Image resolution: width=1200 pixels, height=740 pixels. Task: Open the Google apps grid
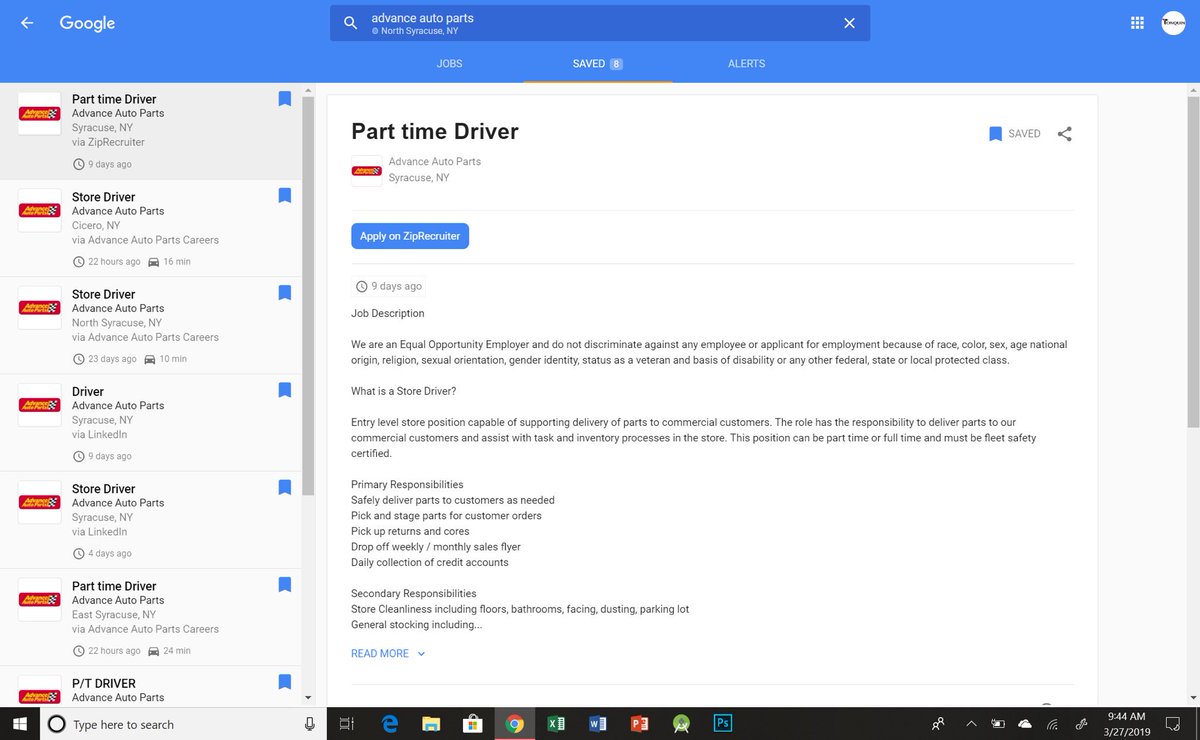click(1137, 23)
